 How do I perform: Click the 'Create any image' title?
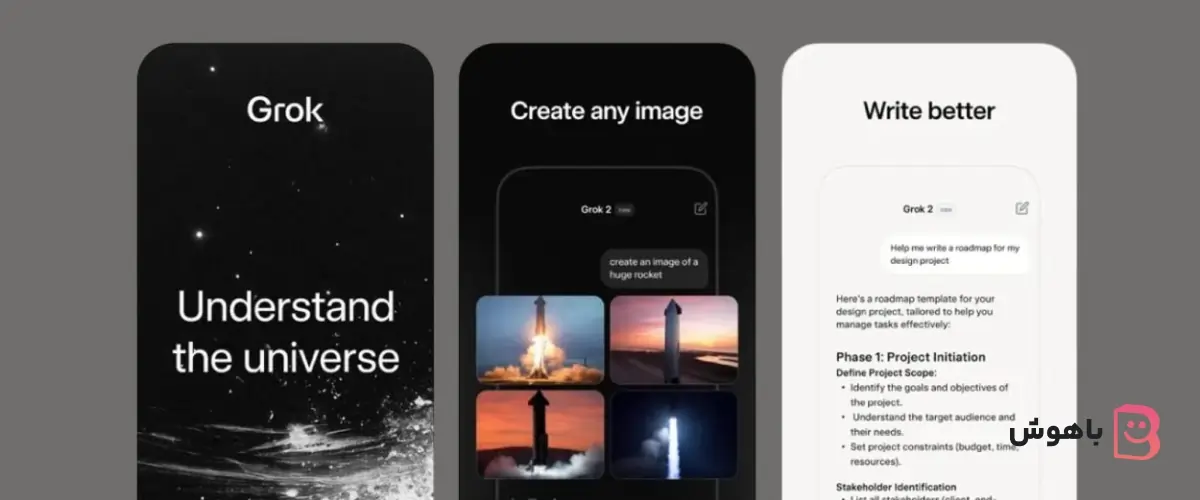click(x=606, y=111)
